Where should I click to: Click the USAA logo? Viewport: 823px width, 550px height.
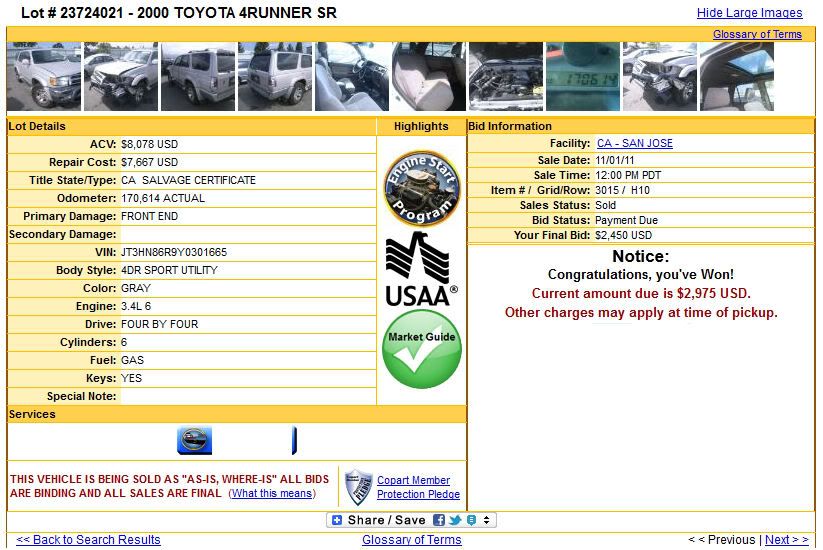tap(421, 269)
